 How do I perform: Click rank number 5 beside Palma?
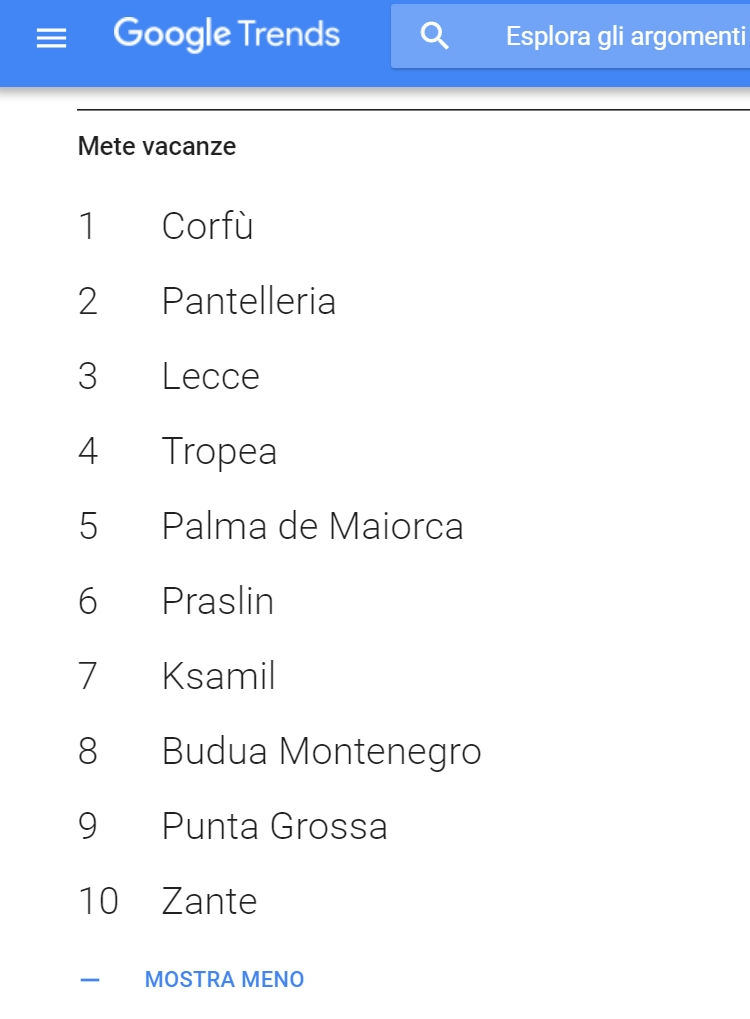[x=88, y=526]
